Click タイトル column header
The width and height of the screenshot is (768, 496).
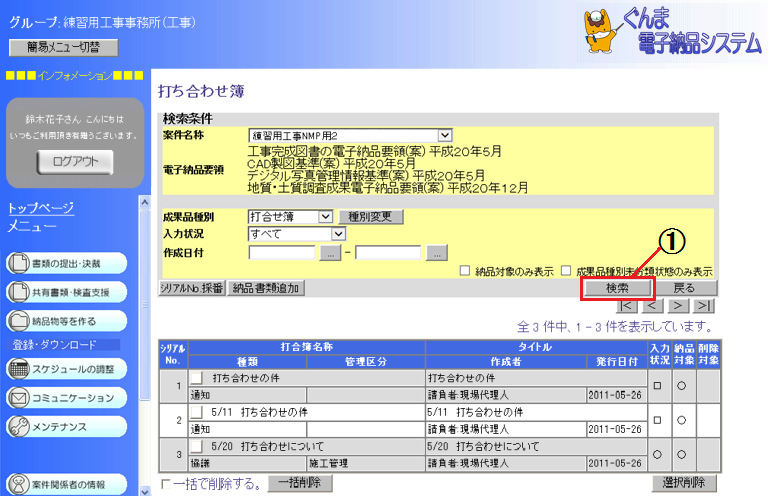(536, 347)
